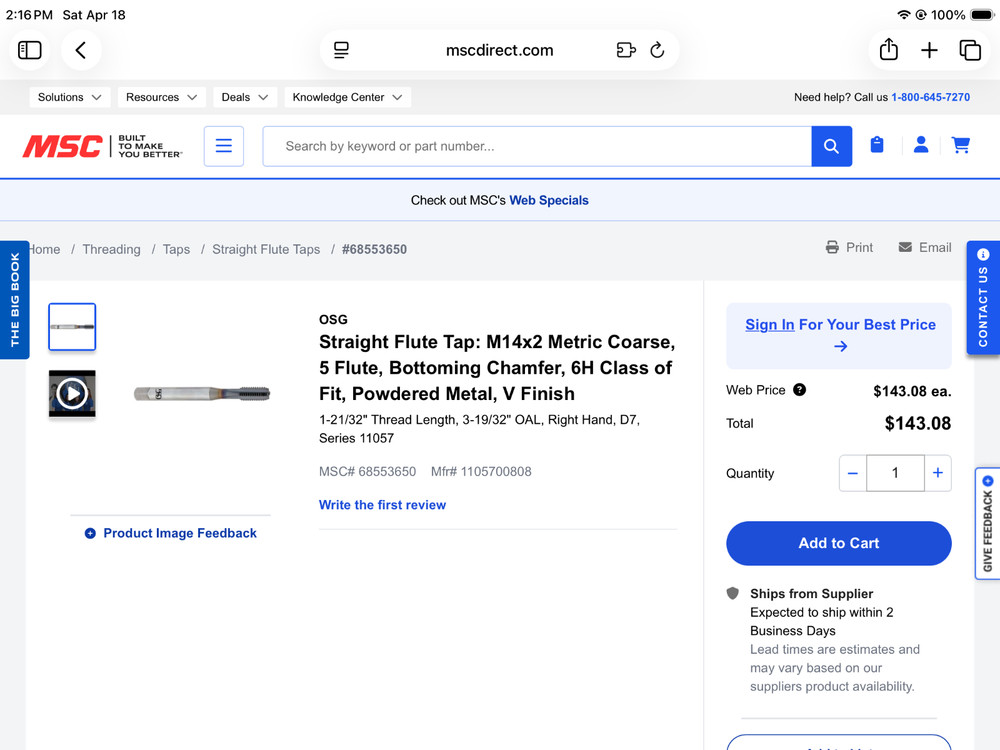Screen dimensions: 1000x750
Task: Open the Knowledge Center dropdown
Action: [x=347, y=97]
